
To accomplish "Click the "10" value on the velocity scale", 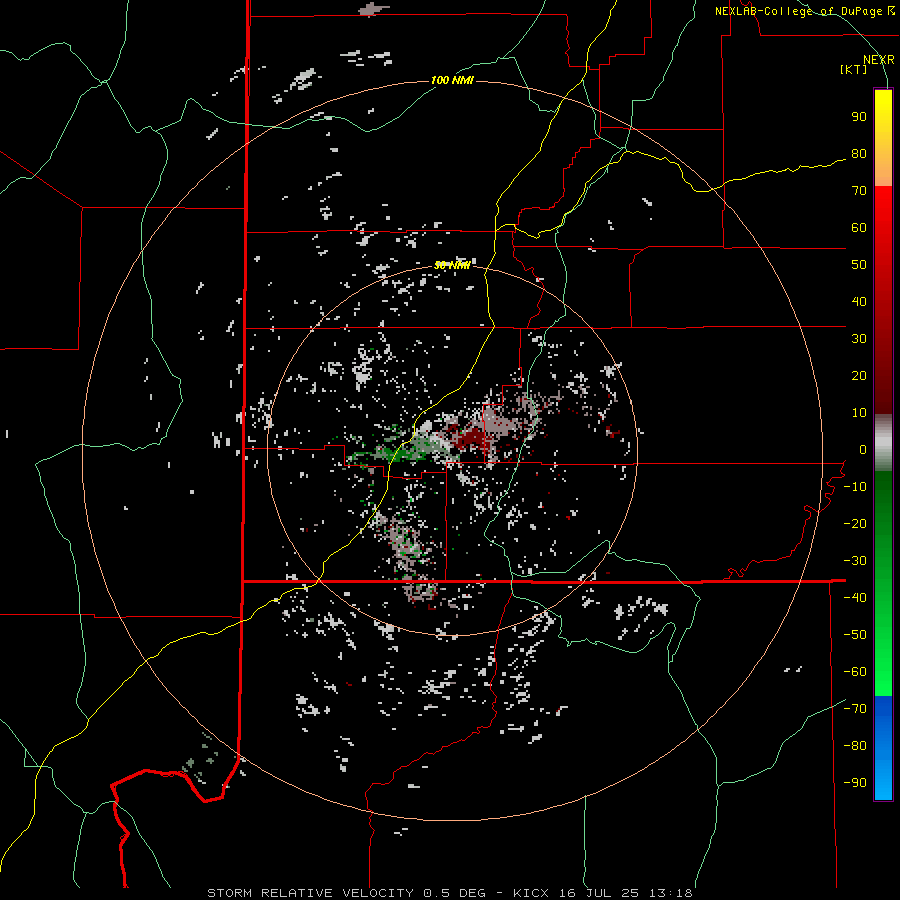I will click(x=859, y=413).
